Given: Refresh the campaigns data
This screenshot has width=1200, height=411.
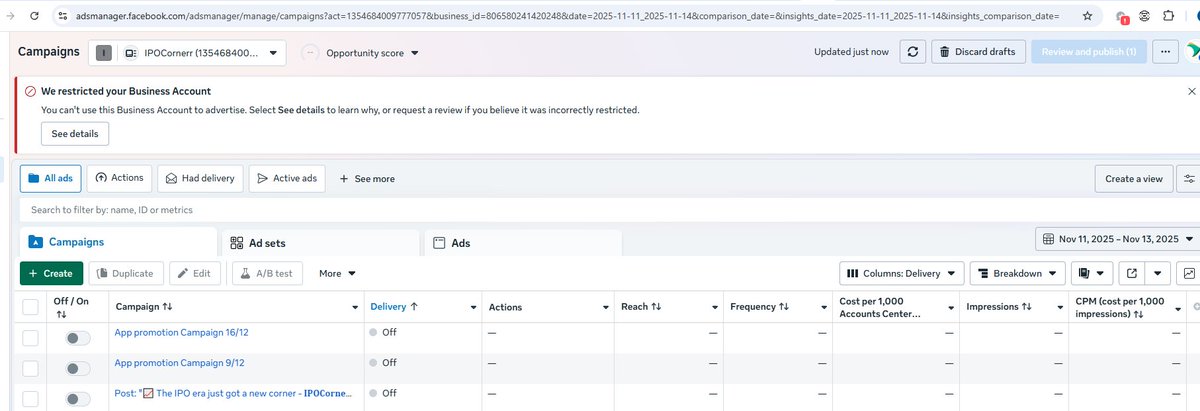Looking at the screenshot, I should [x=911, y=52].
